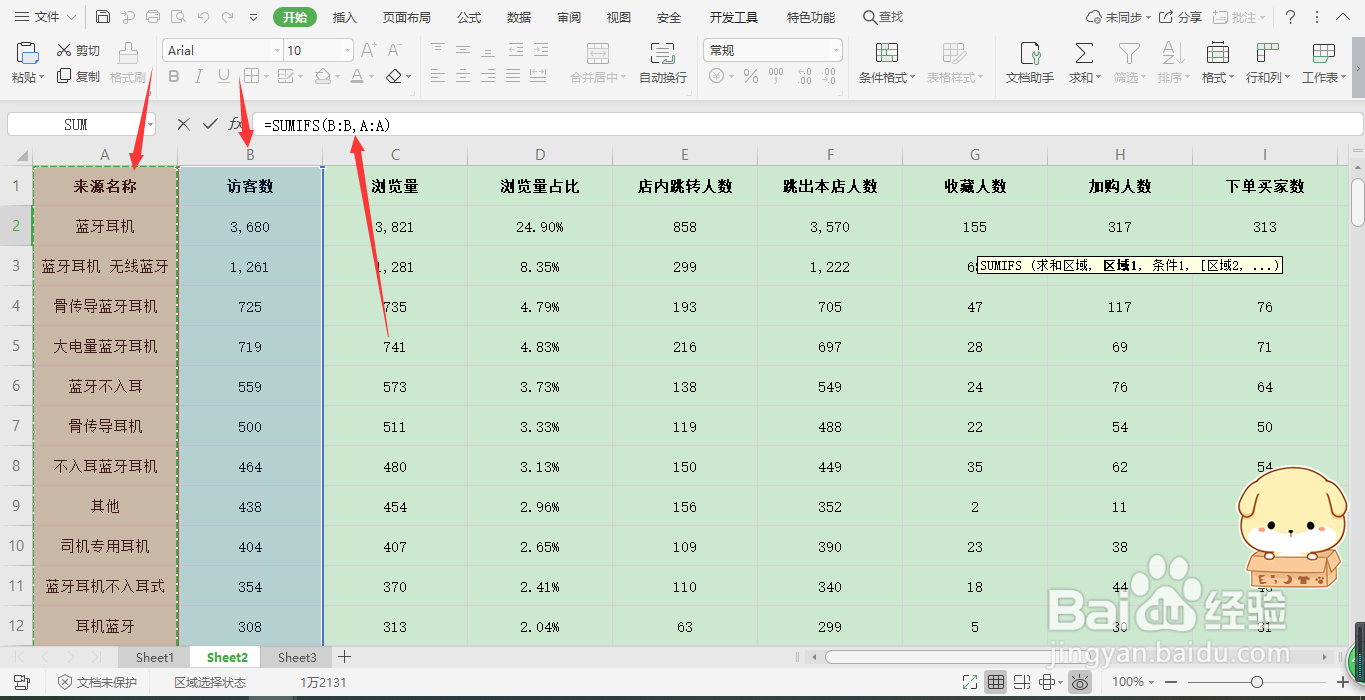Viewport: 1365px width, 700px height.
Task: Open the Font name dropdown (Arial)
Action: tap(277, 51)
